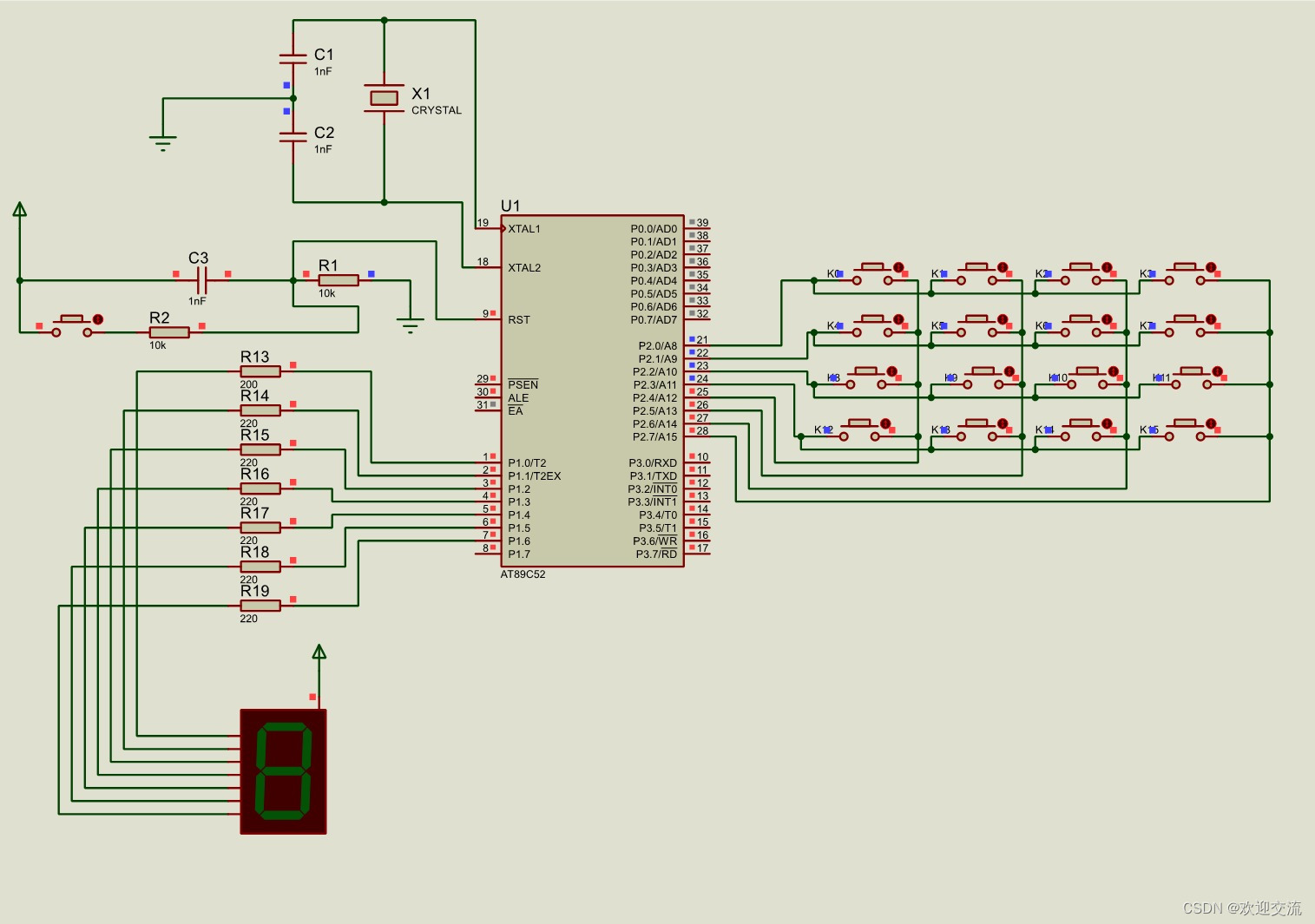Viewport: 1315px width, 924px height.
Task: Click the power terminal arrow left of C3
Action: (x=19, y=209)
